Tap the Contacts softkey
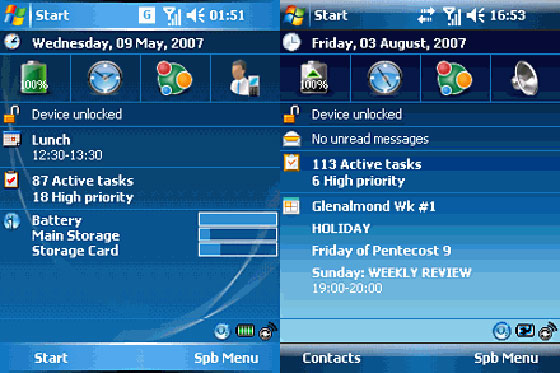 coord(331,358)
